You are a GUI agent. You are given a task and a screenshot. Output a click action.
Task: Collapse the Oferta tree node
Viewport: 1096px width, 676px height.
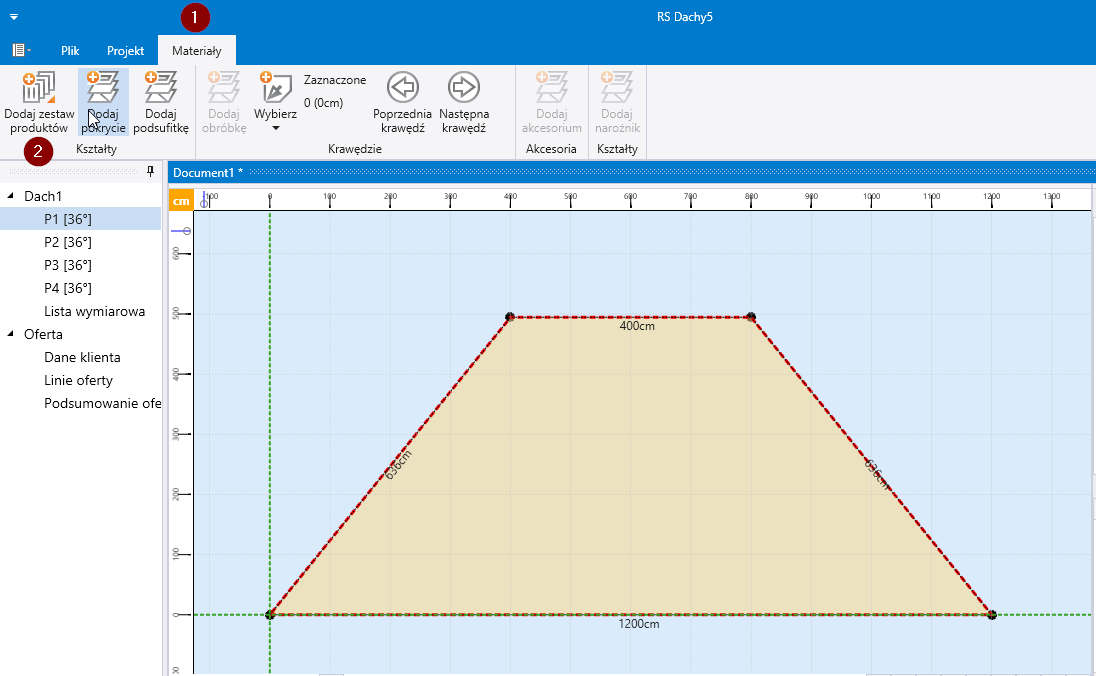tap(11, 335)
